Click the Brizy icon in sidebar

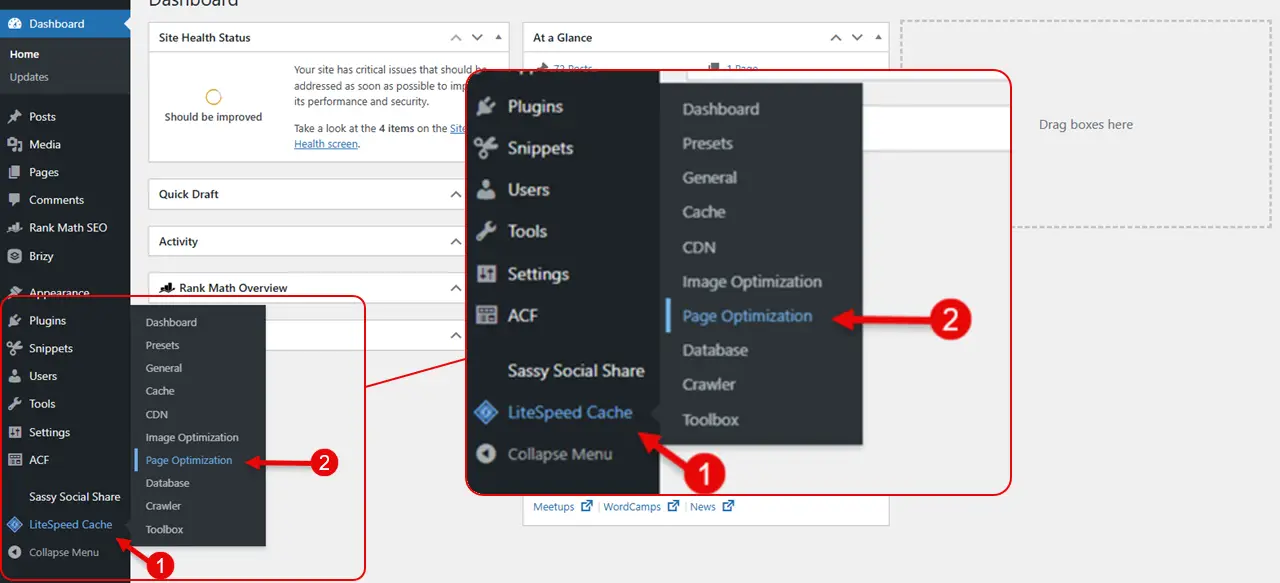(15, 256)
